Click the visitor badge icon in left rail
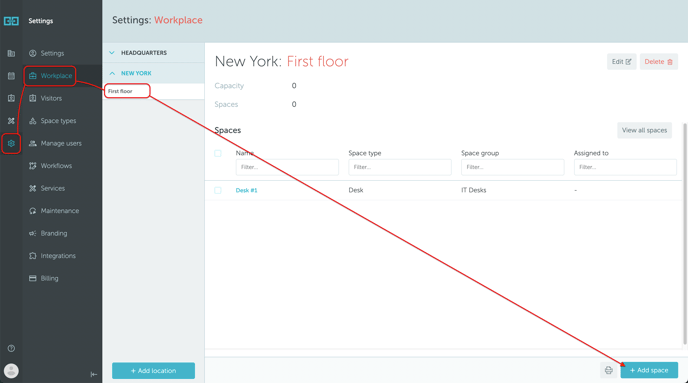 point(11,98)
